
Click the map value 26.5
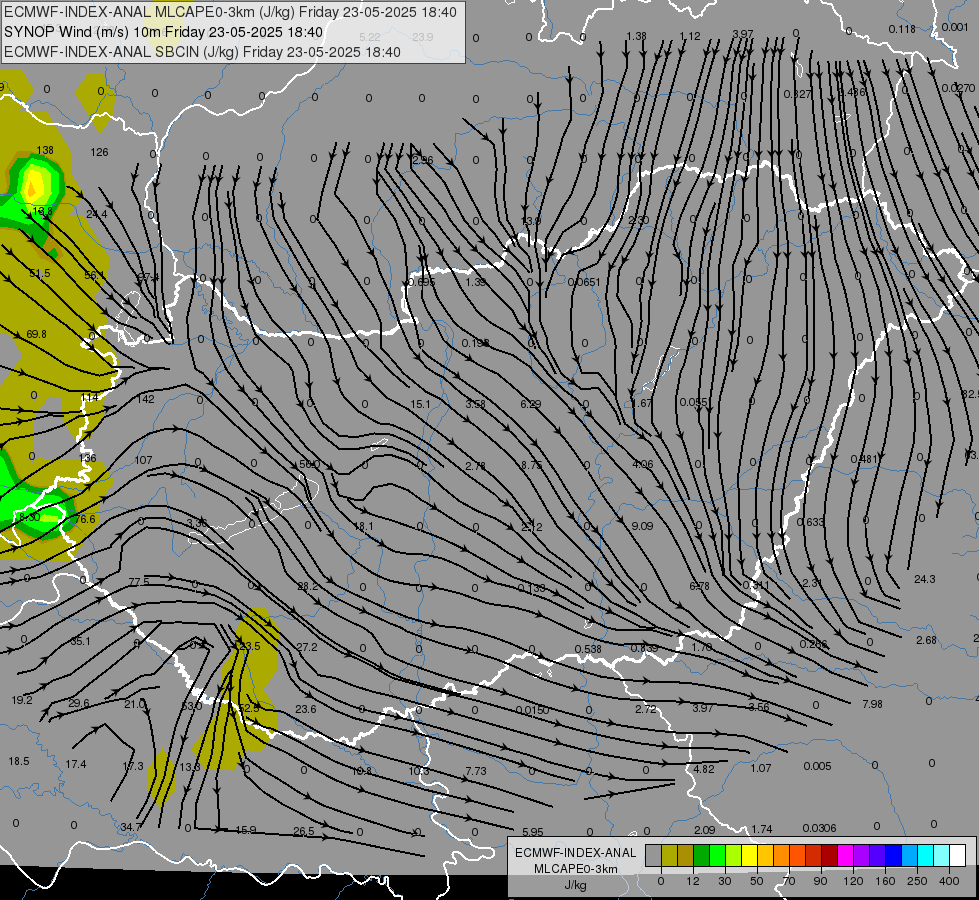[304, 831]
